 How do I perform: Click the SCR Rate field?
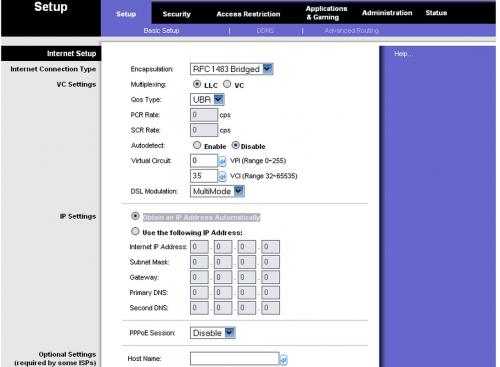tap(204, 130)
